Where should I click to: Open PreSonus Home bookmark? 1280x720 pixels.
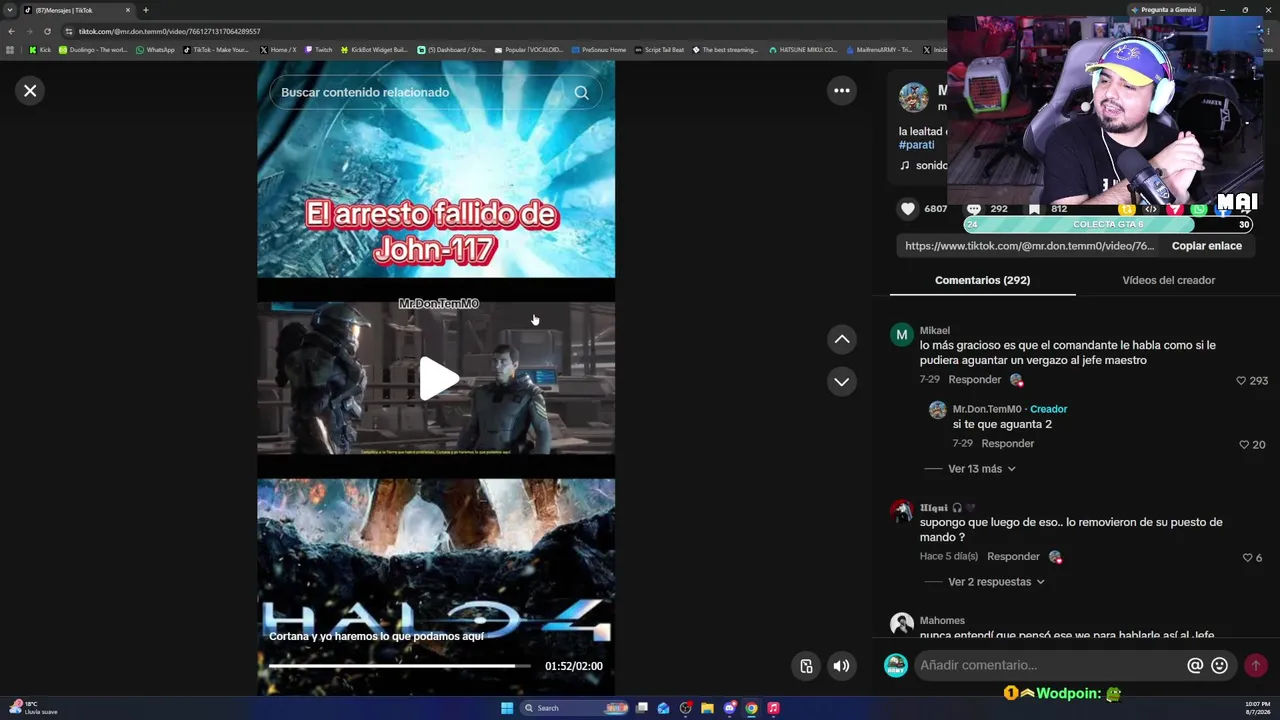598,50
